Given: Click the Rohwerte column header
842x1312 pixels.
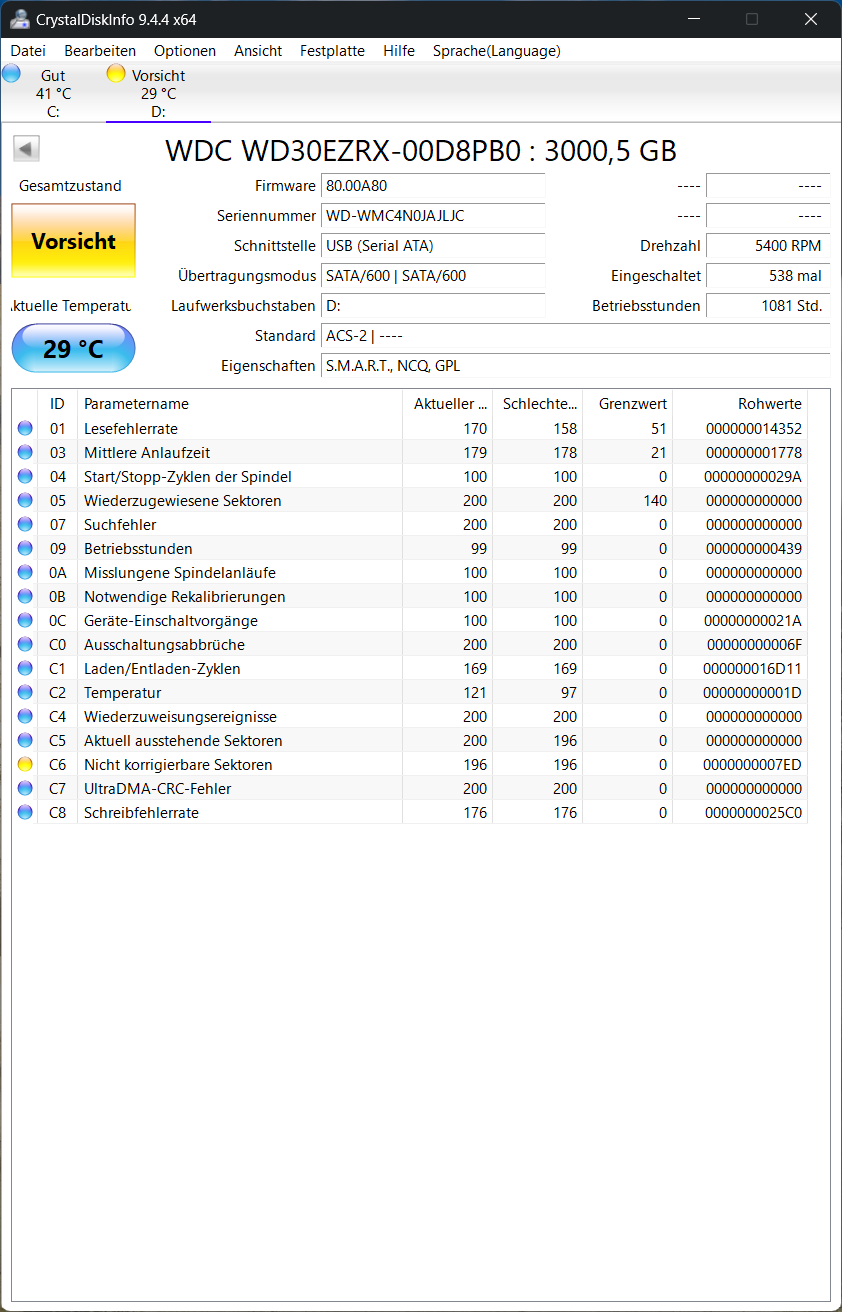Looking at the screenshot, I should point(740,404).
